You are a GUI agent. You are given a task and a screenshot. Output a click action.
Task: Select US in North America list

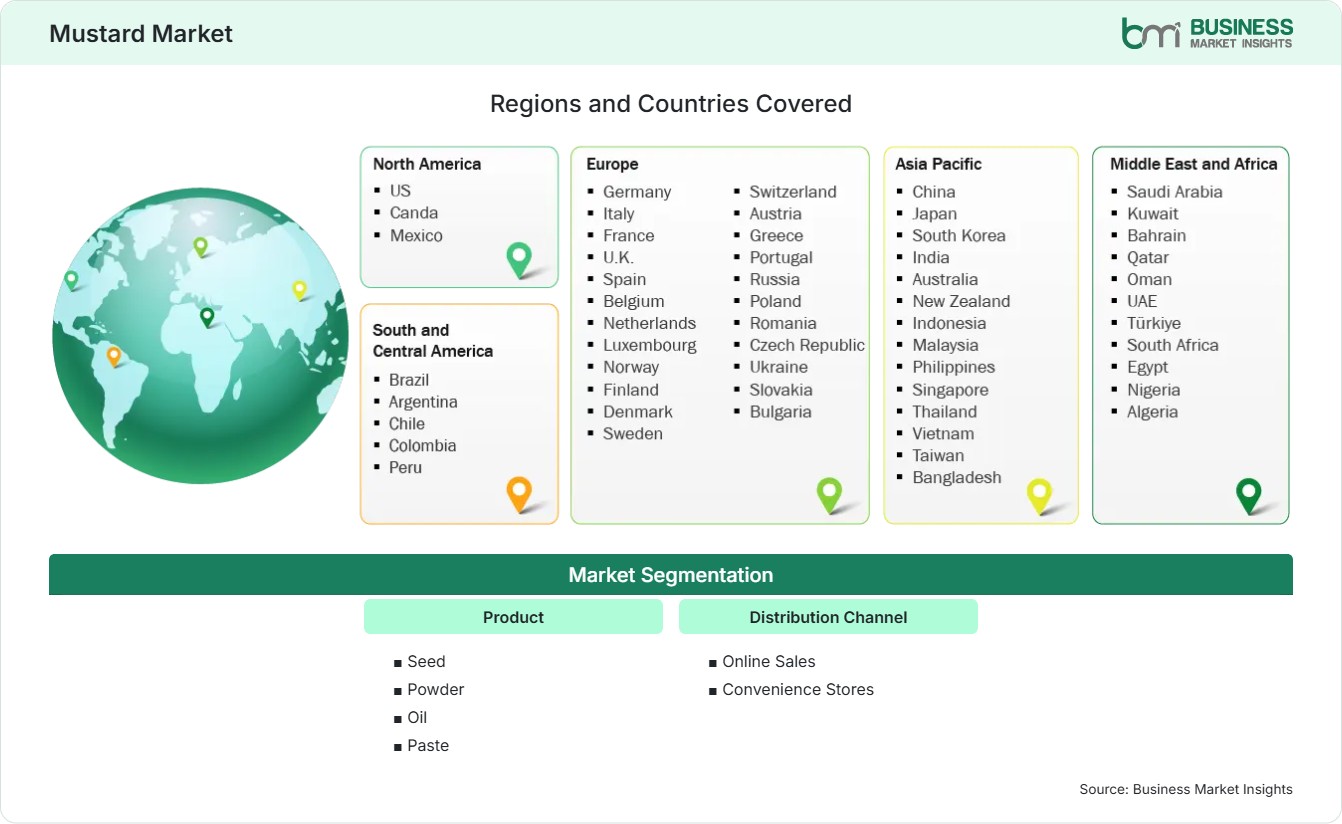400,190
